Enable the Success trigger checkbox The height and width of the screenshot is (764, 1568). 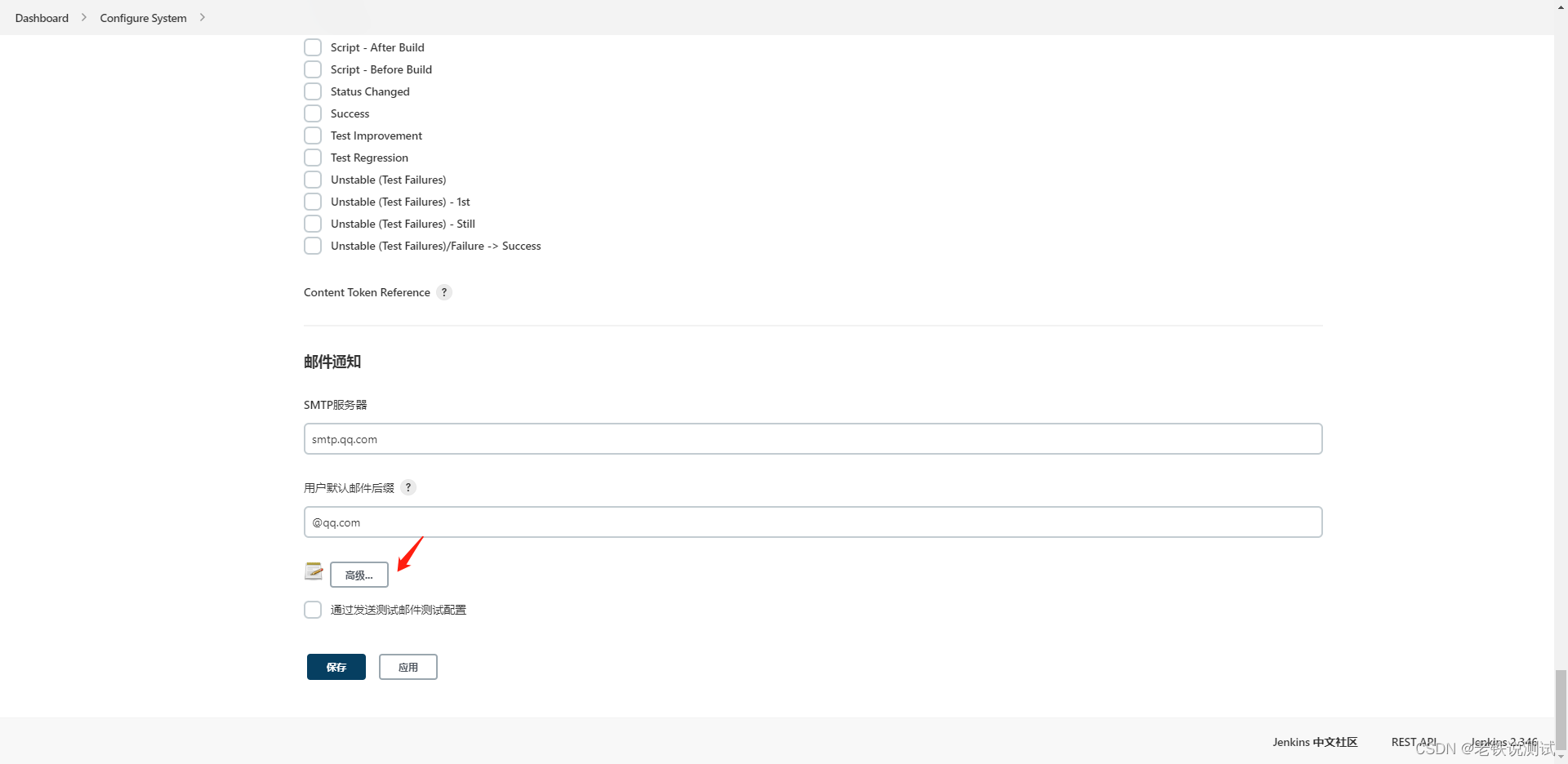pos(313,113)
